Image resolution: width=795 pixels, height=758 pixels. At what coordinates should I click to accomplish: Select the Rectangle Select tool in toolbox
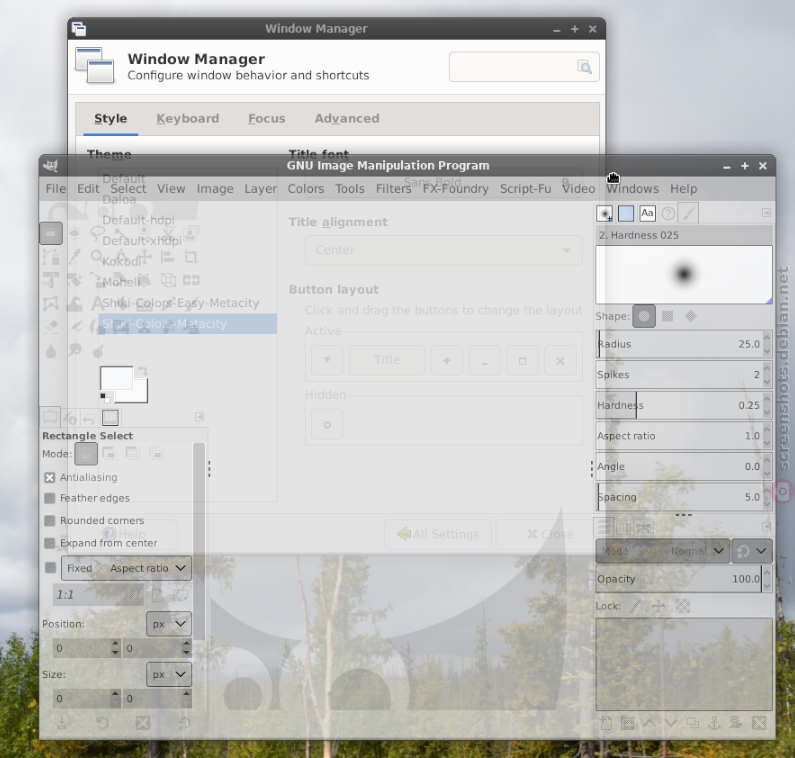pos(51,234)
